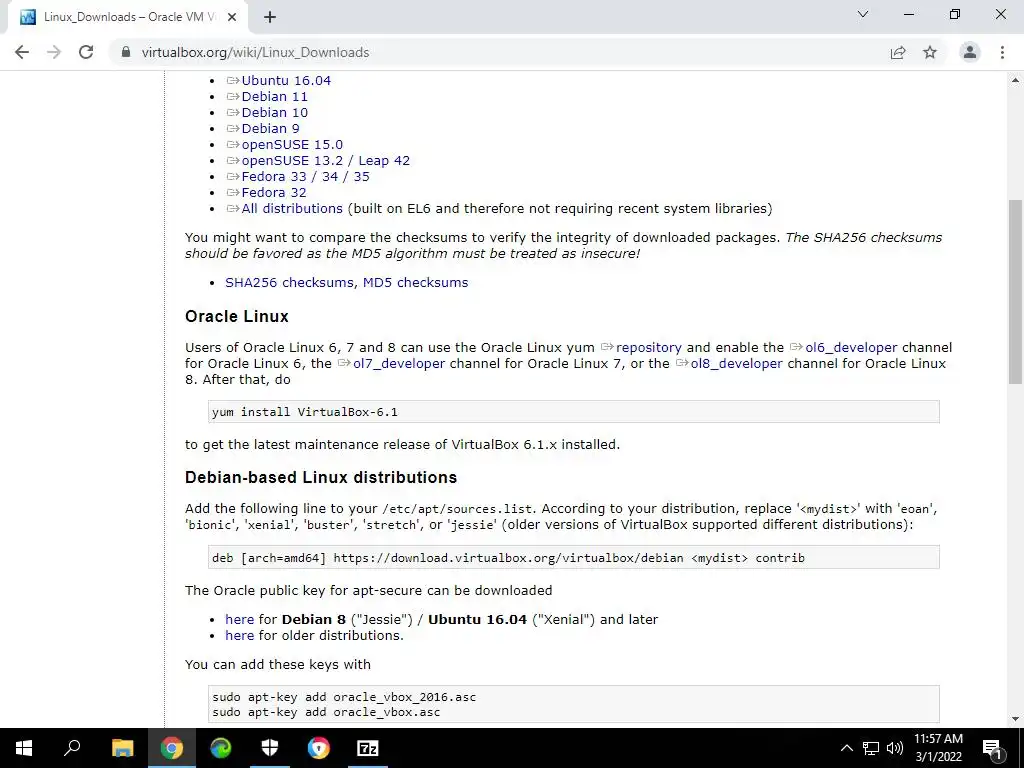Open the volume speaker tray icon
Viewport: 1024px width, 768px height.
click(x=895, y=748)
